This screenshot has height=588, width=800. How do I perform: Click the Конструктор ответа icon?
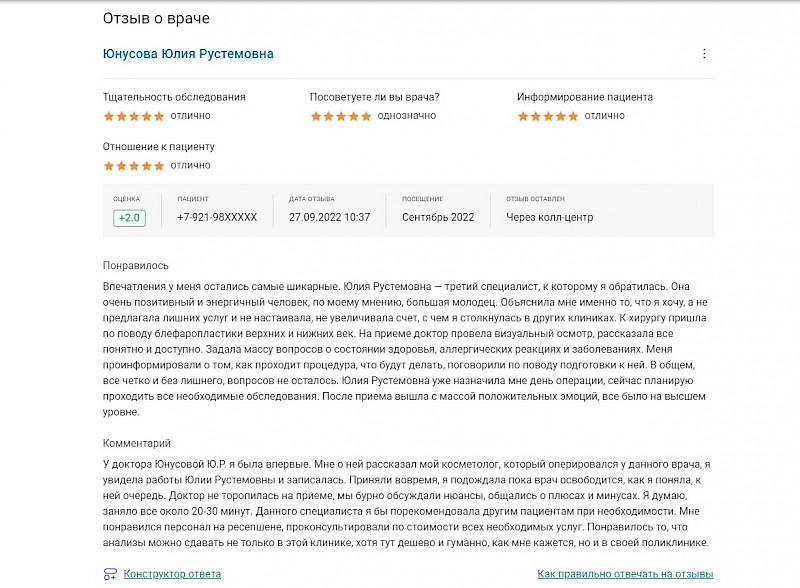coord(110,574)
